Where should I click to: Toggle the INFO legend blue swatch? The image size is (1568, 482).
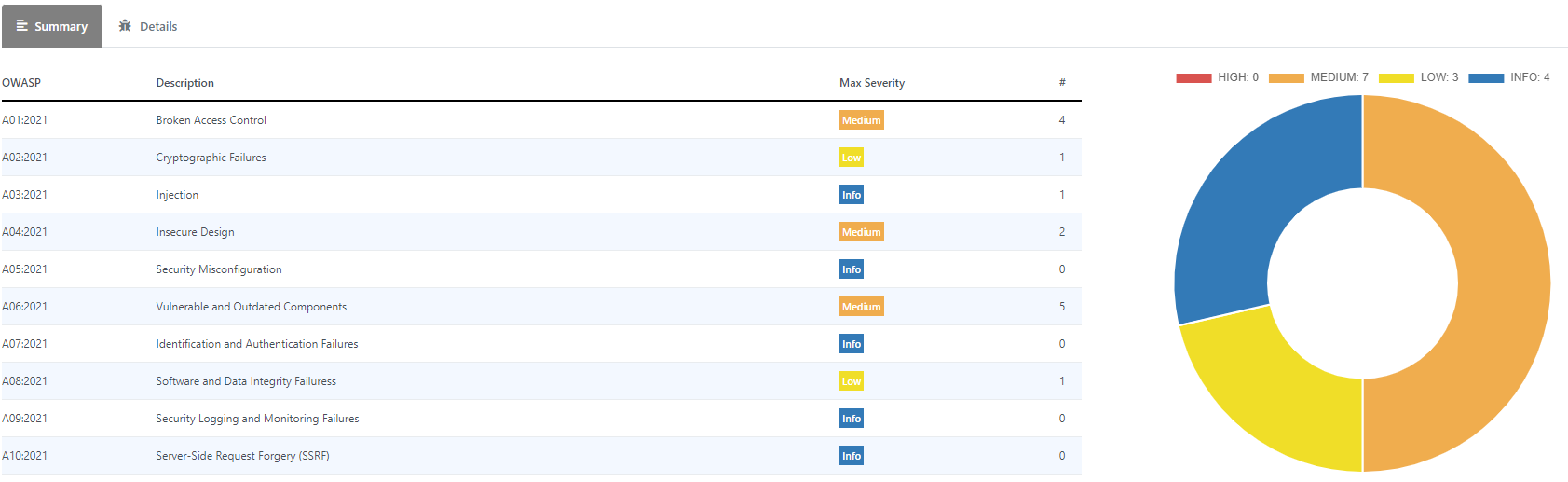[1486, 78]
